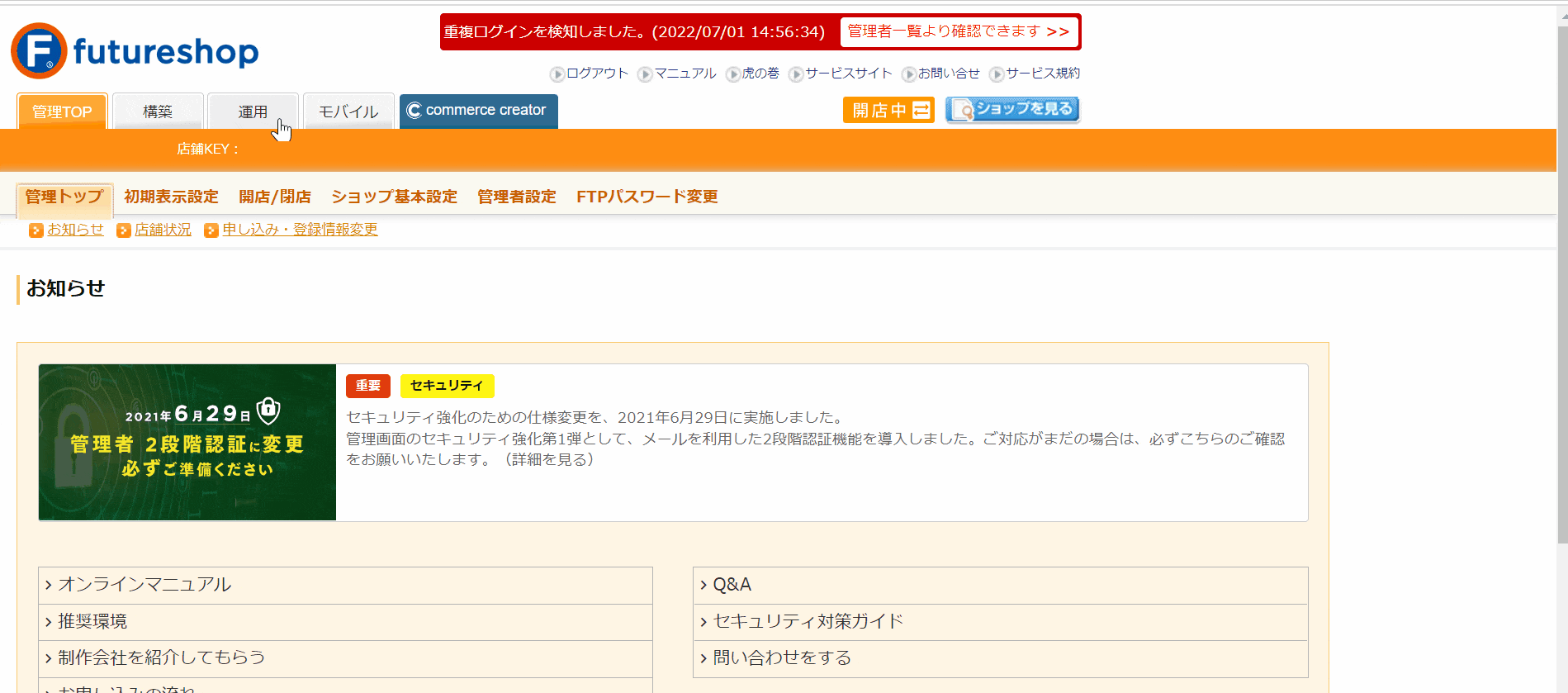The height and width of the screenshot is (693, 1568).
Task: Switch to the モバイル tab
Action: click(348, 112)
